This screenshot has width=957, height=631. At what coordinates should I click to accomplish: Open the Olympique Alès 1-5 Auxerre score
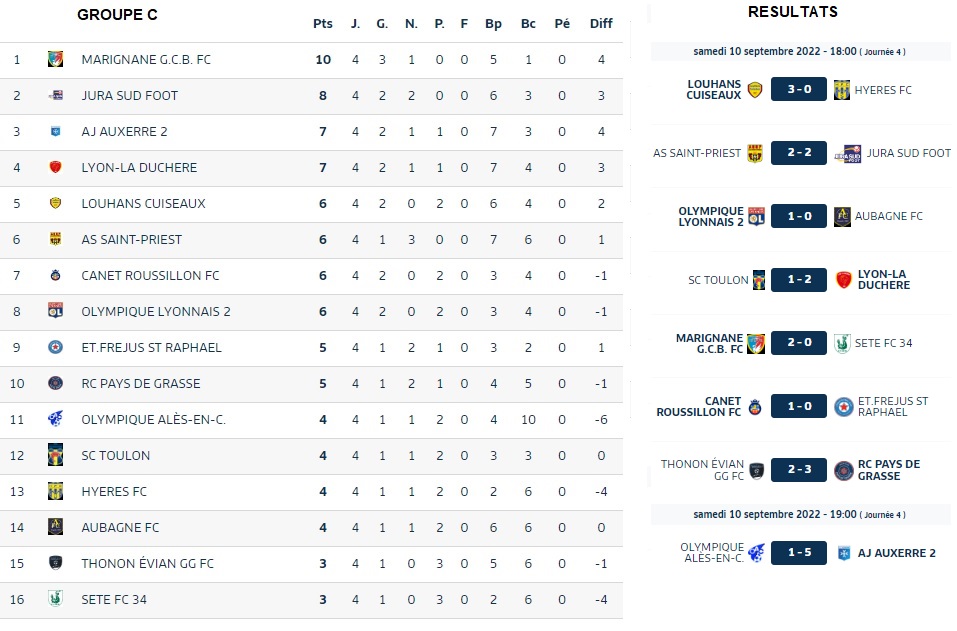coord(799,553)
